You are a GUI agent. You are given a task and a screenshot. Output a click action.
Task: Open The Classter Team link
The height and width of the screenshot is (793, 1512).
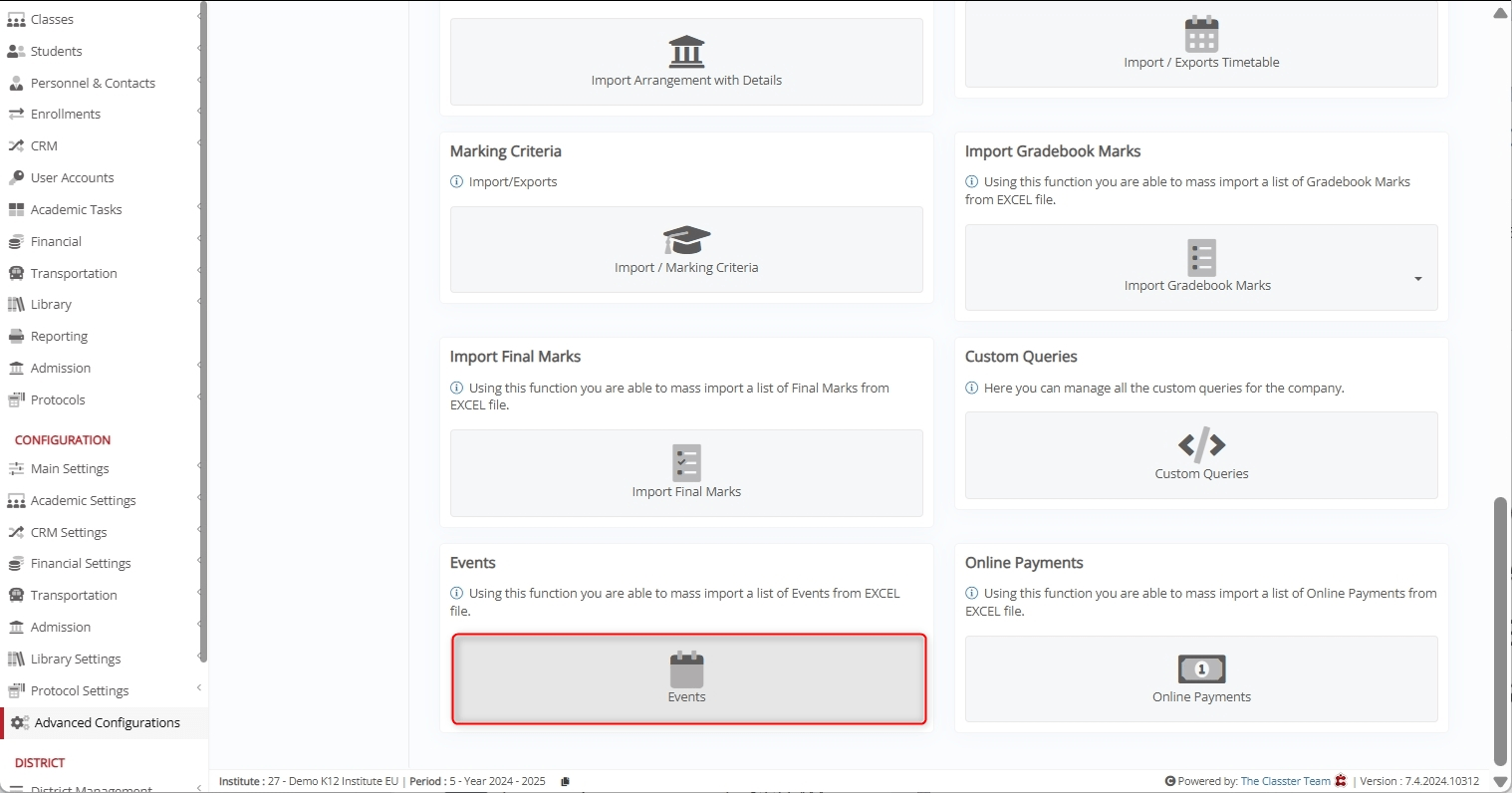point(1285,782)
